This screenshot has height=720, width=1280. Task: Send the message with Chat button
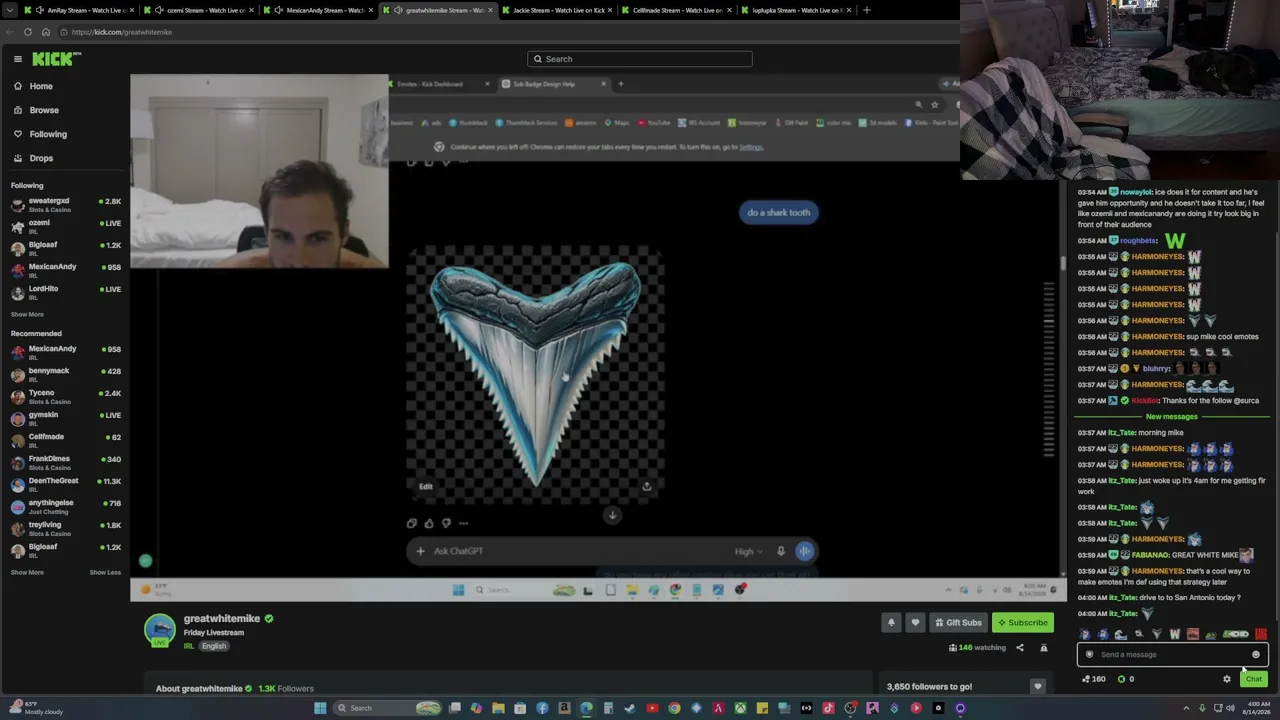1254,679
